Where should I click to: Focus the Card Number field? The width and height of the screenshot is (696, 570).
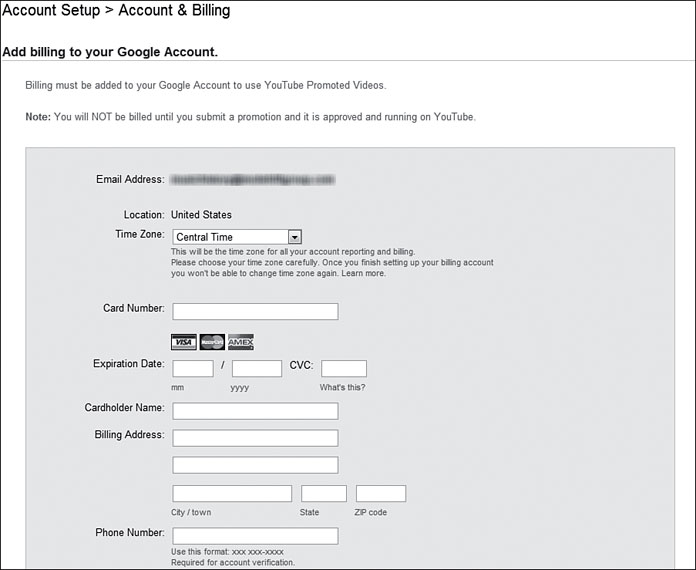pos(255,312)
